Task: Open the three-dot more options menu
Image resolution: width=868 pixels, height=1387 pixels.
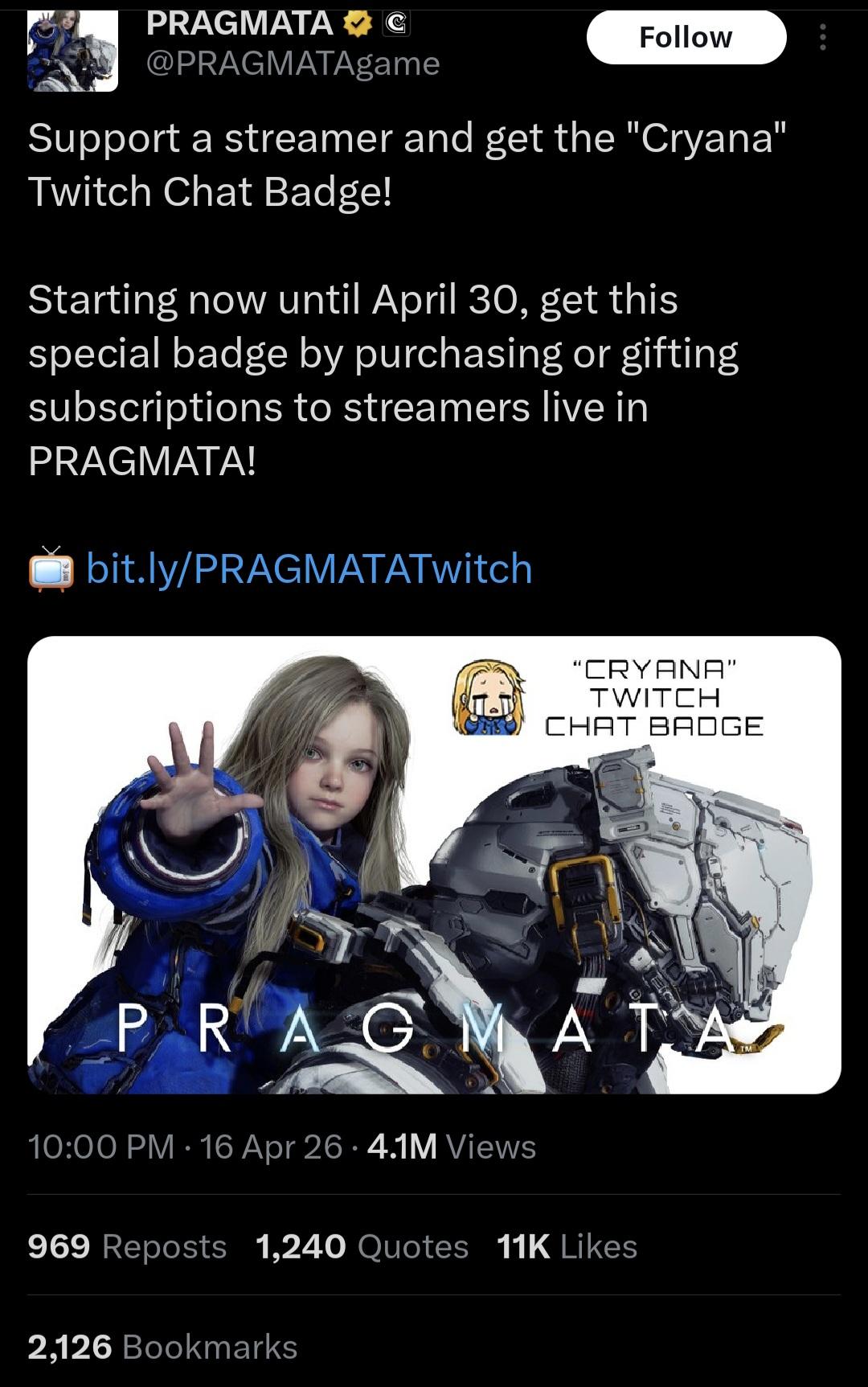Action: coord(822,37)
